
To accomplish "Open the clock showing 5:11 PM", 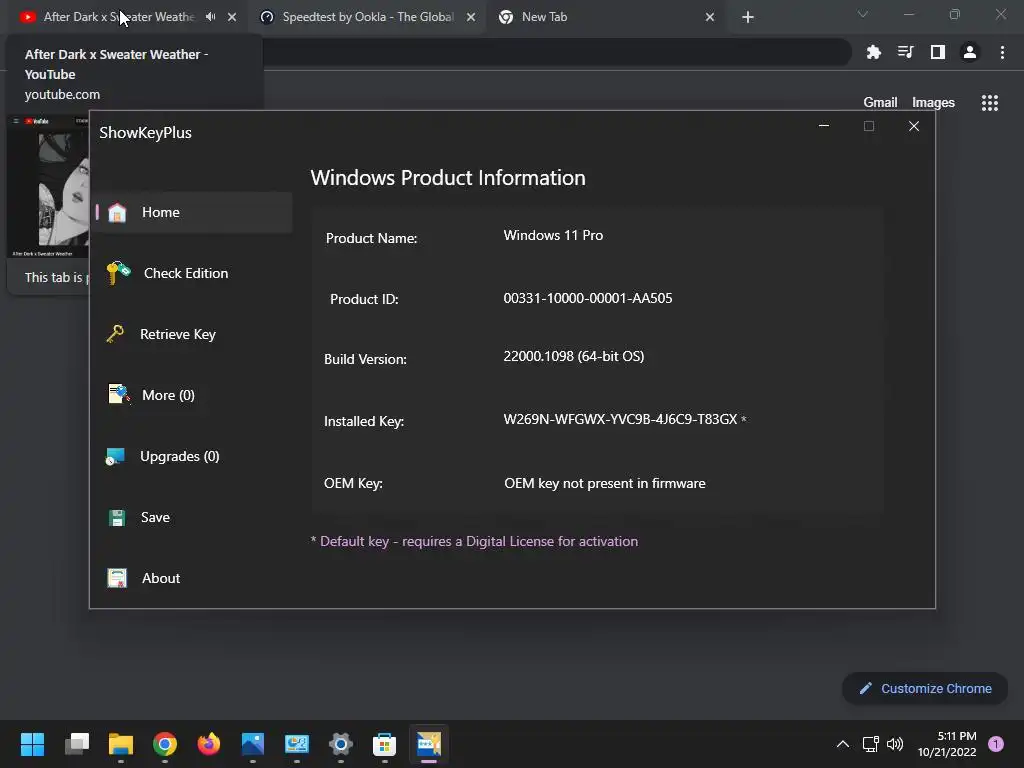I will pyautogui.click(x=947, y=744).
